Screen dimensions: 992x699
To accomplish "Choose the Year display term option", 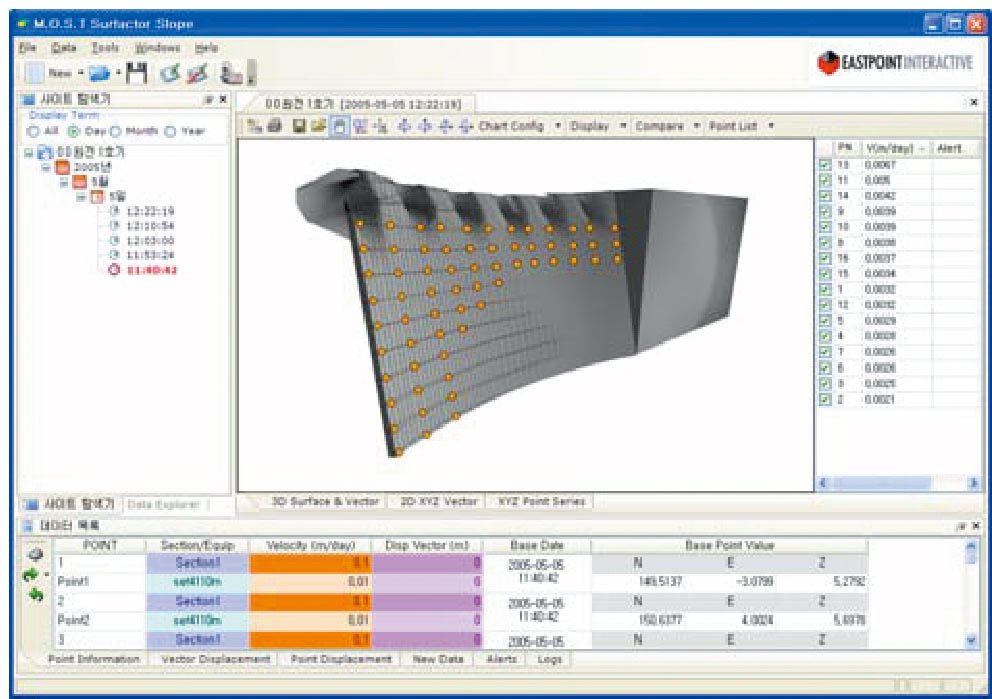I will (x=170, y=131).
